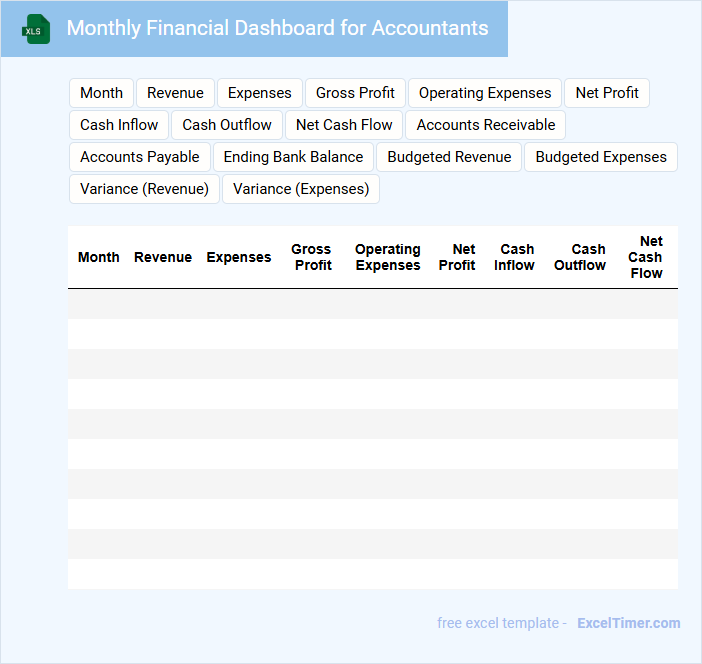Image resolution: width=702 pixels, height=664 pixels.
Task: Choose the Variance (Expenses) tag
Action: click(x=301, y=189)
